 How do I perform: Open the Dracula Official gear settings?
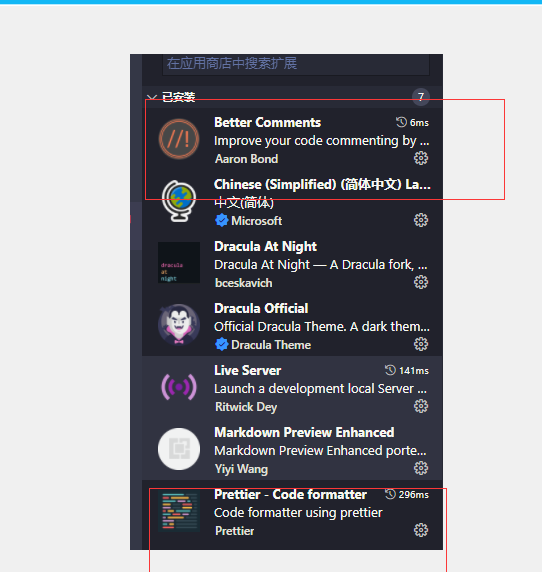(x=421, y=344)
